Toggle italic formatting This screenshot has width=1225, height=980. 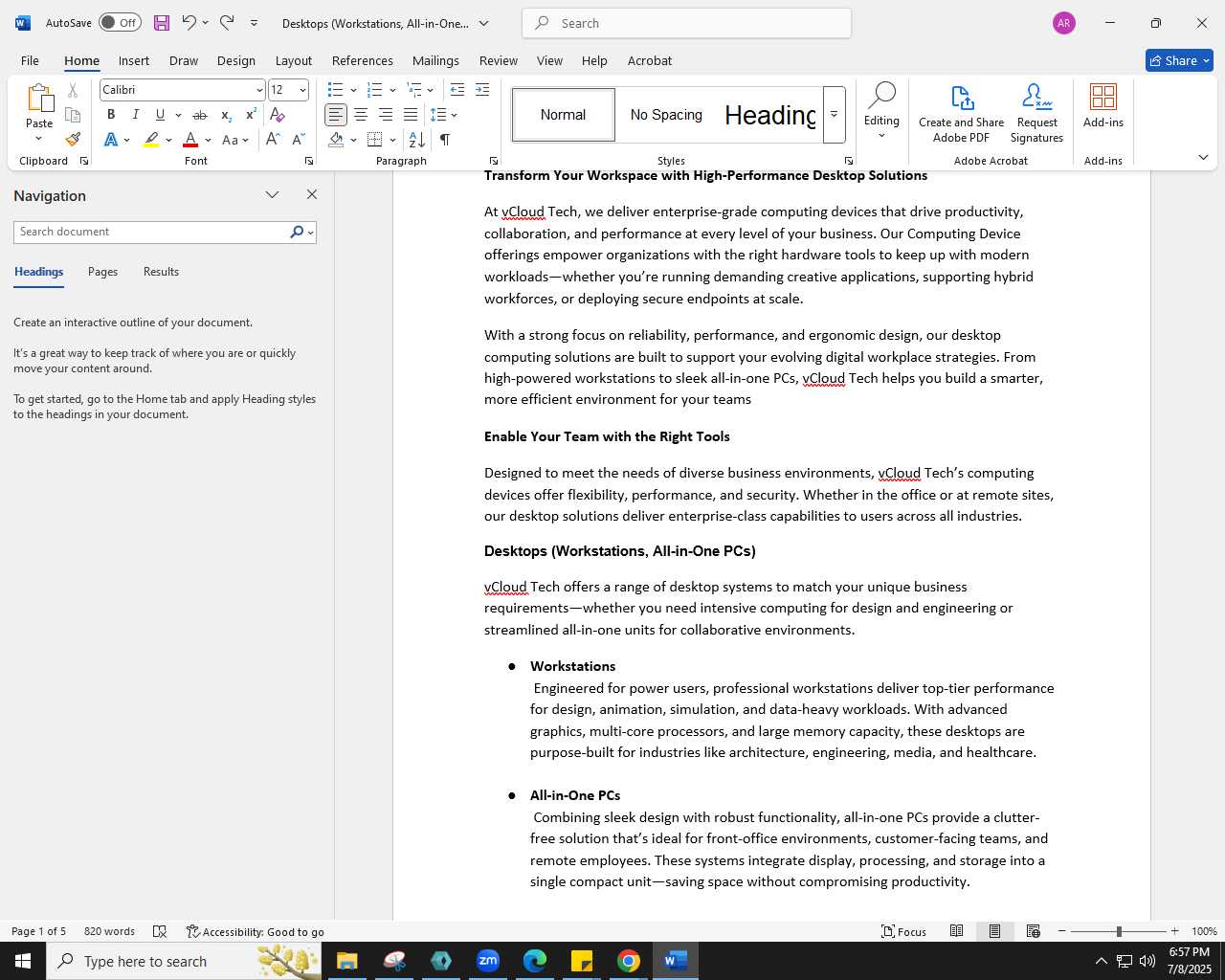pyautogui.click(x=135, y=115)
